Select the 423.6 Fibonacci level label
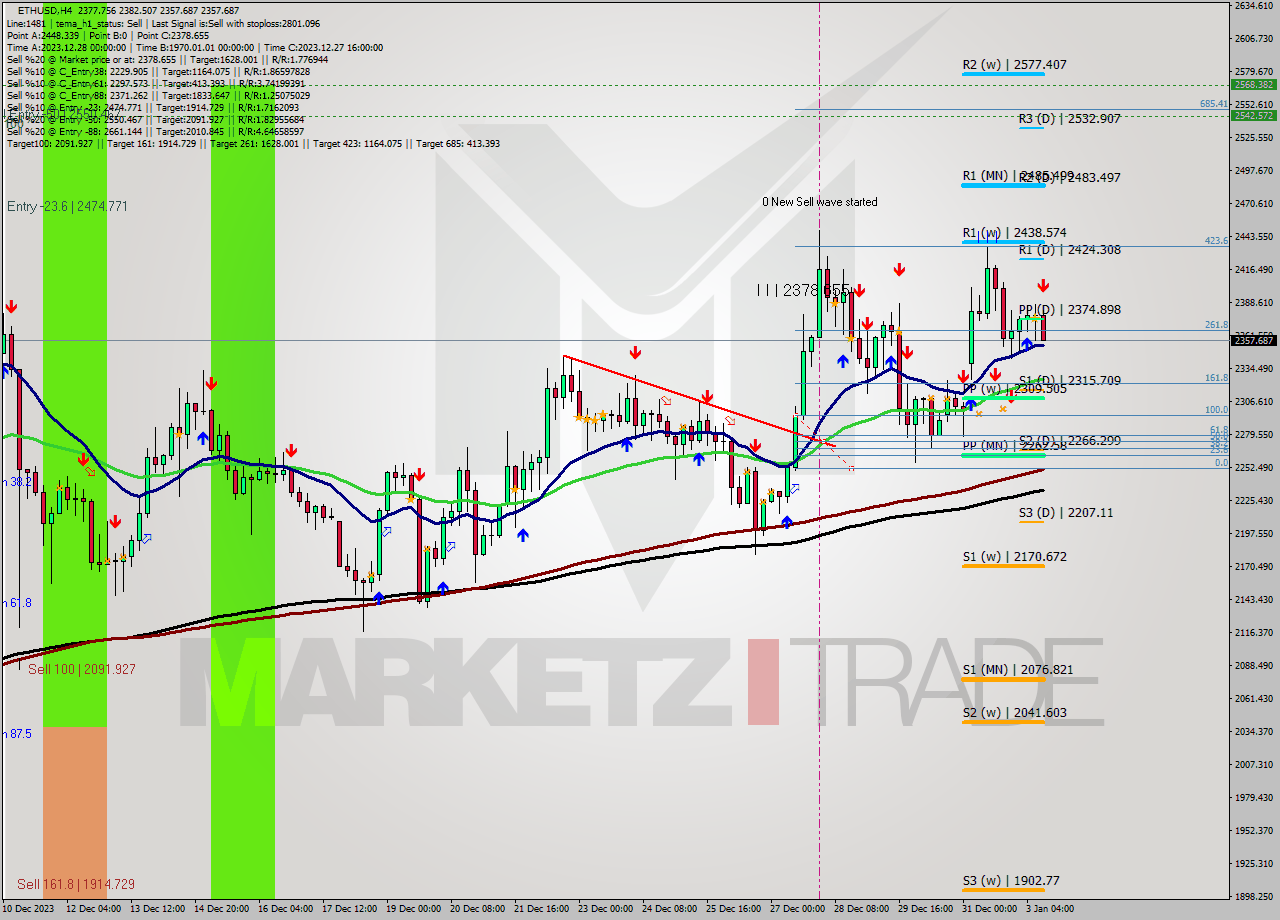 [1216, 241]
